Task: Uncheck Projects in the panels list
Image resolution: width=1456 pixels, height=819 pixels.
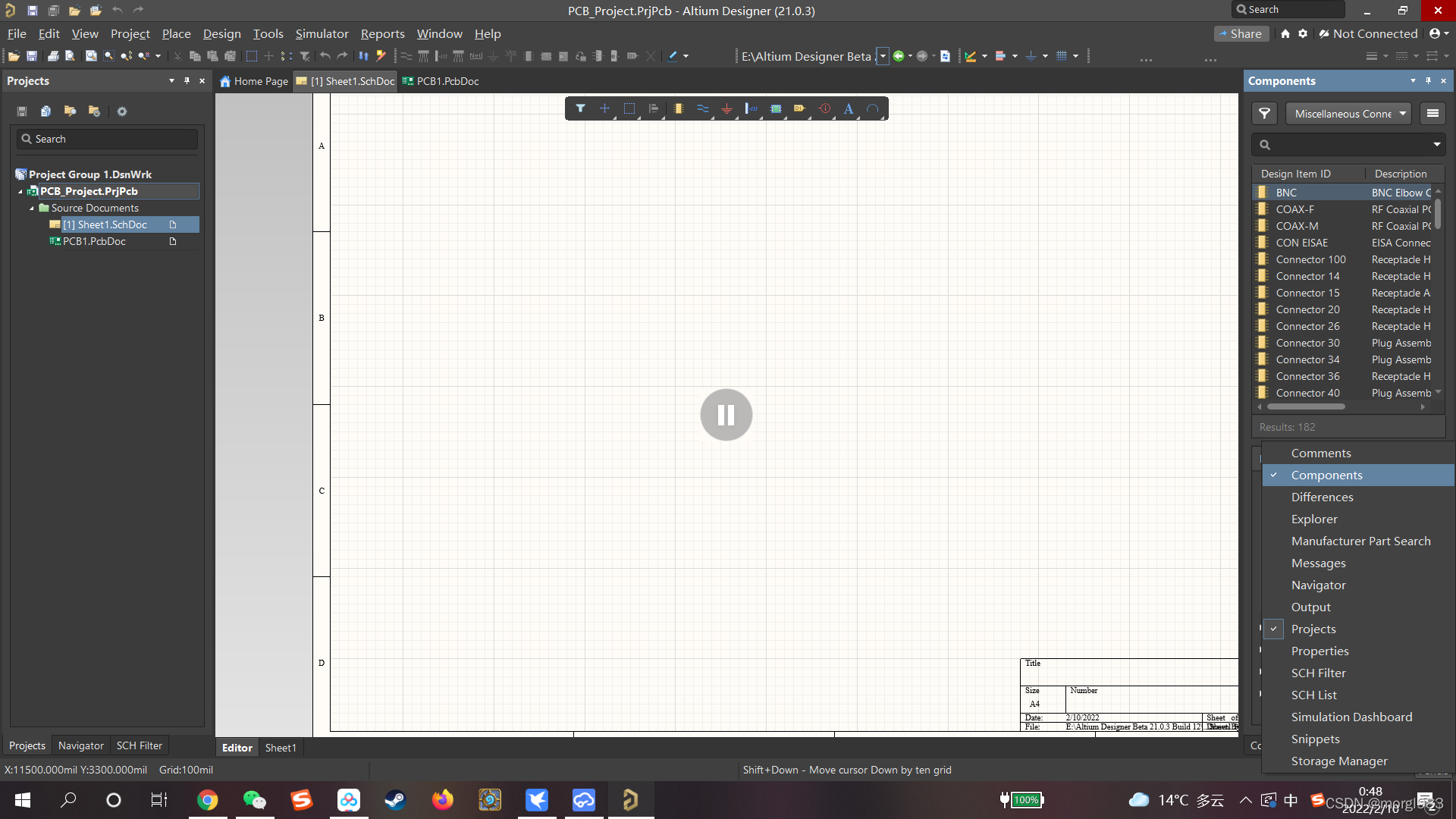Action: tap(1313, 629)
